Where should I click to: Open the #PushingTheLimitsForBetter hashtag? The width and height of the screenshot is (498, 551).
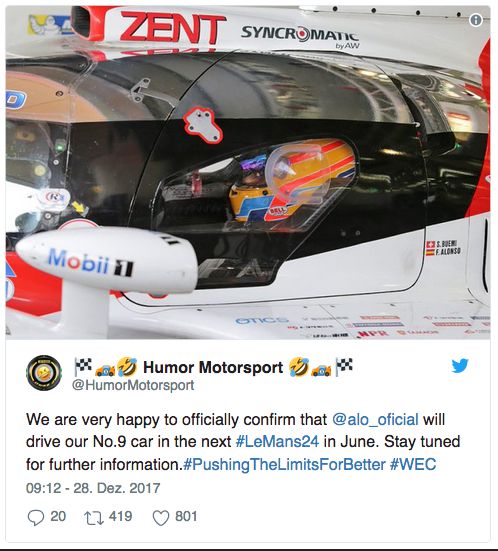pyautogui.click(x=285, y=465)
